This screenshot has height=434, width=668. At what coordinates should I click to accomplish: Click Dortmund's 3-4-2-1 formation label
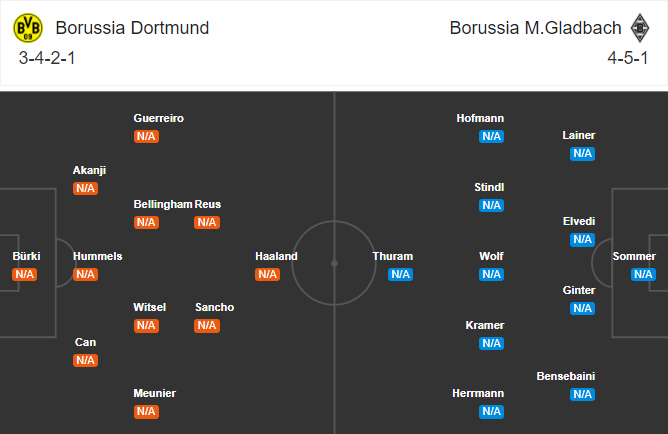click(47, 58)
